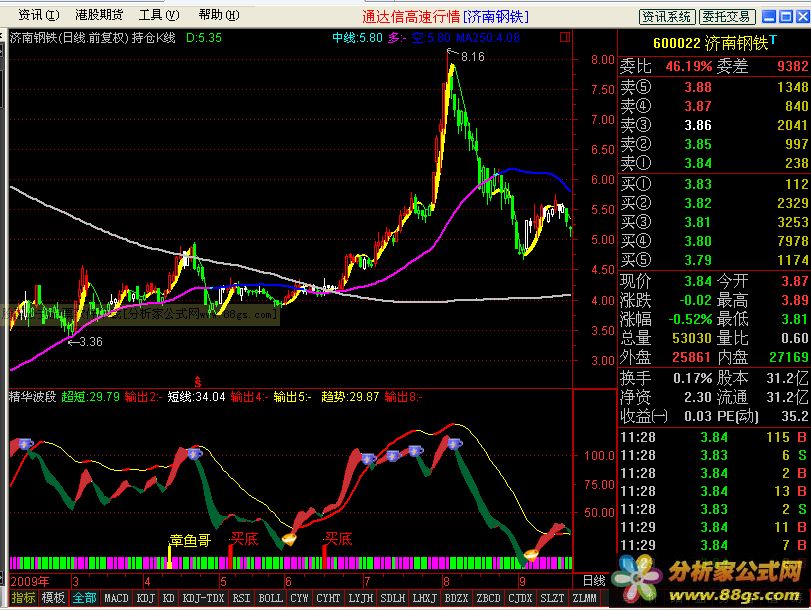The width and height of the screenshot is (811, 610).
Task: Switch to LHXJ indicator
Action: coord(425,598)
